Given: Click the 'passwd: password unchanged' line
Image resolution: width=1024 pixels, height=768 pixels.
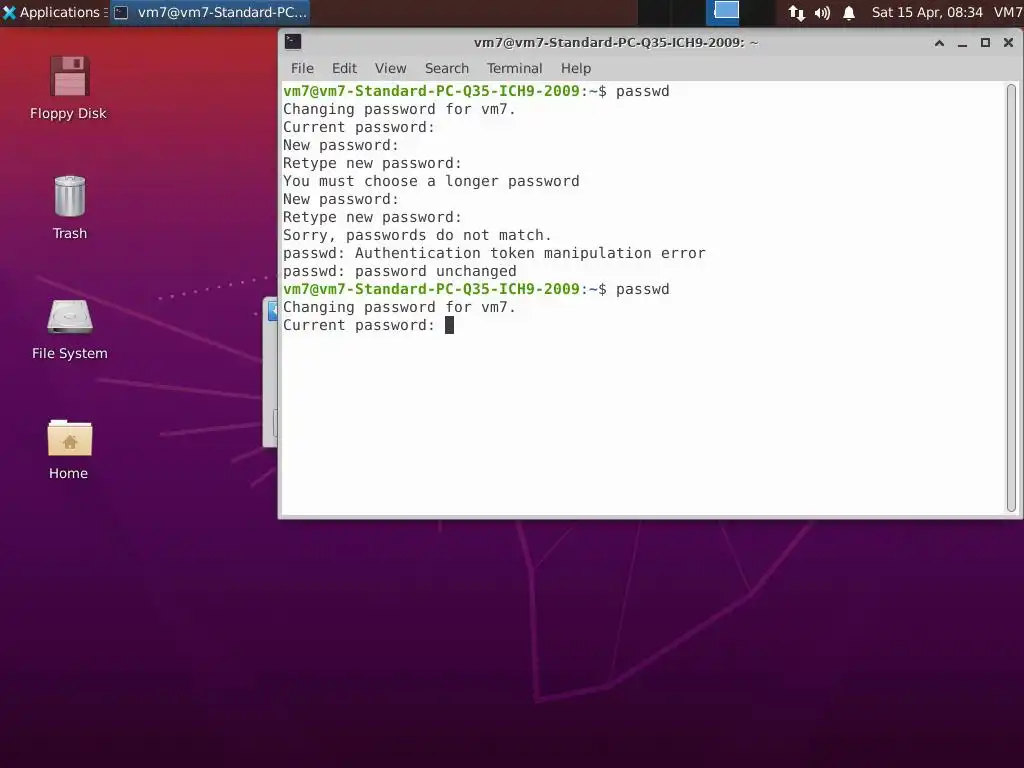Looking at the screenshot, I should 400,271.
